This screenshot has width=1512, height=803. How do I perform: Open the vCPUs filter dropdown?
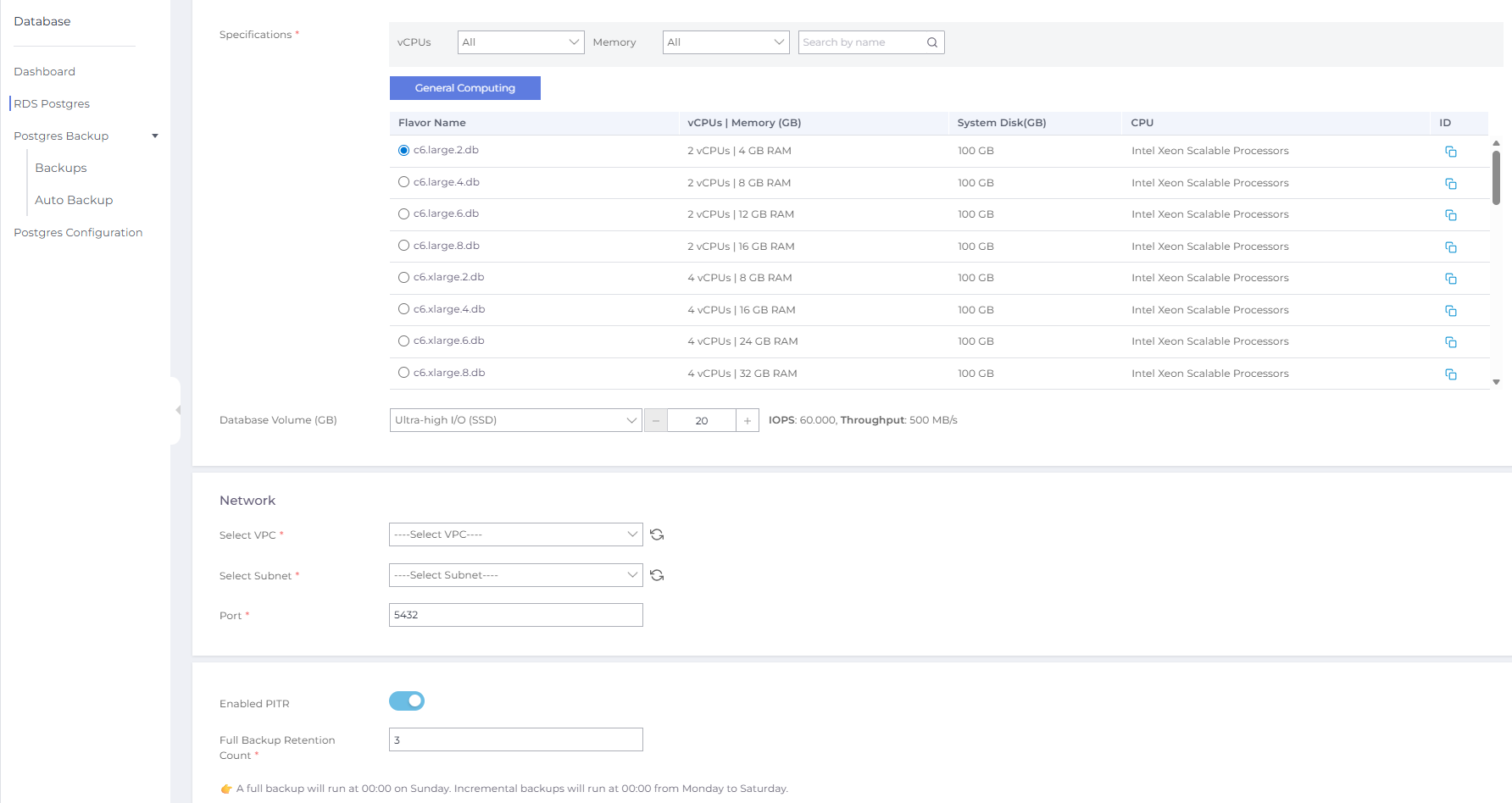point(520,42)
